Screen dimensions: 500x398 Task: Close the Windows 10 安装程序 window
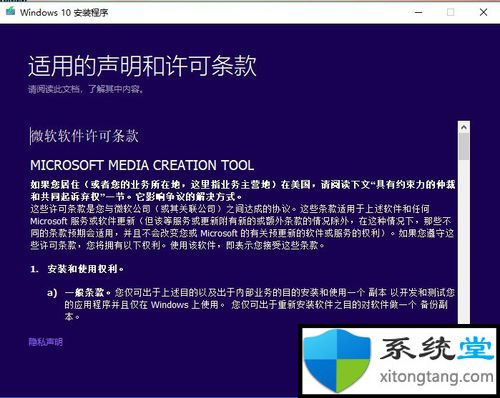click(483, 12)
